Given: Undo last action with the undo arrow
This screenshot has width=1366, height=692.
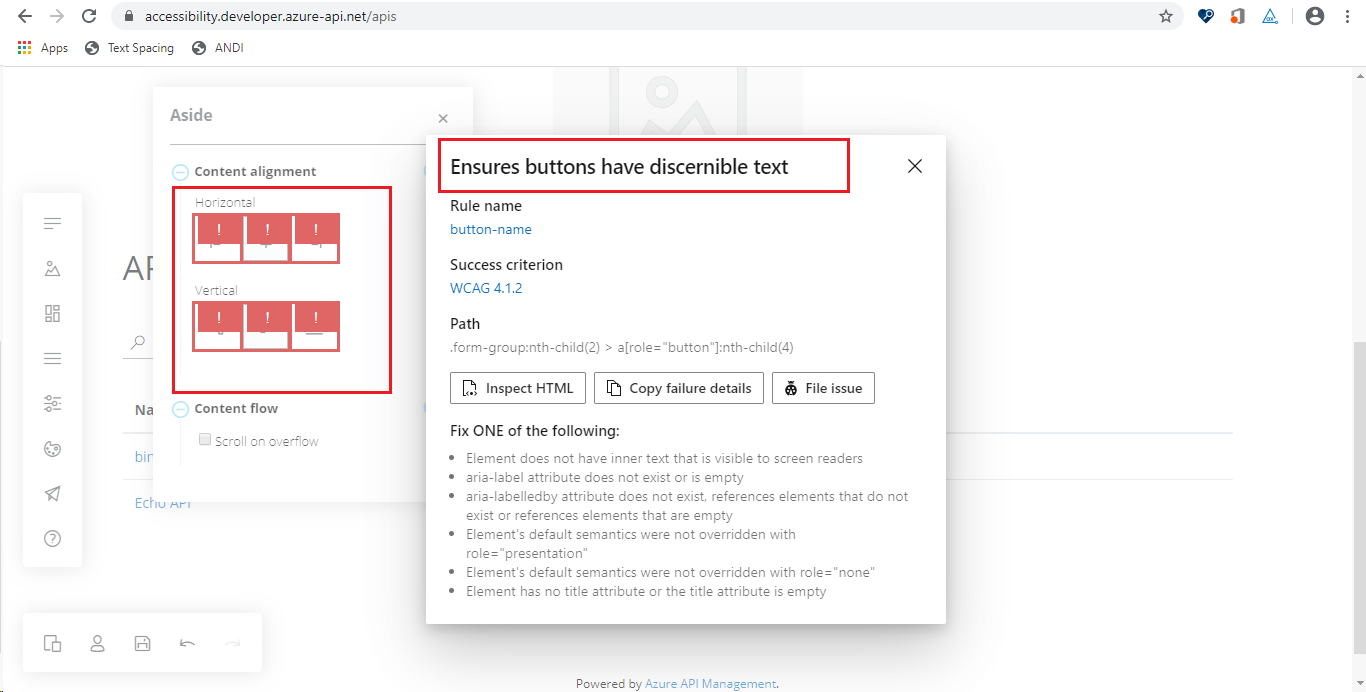Looking at the screenshot, I should pos(187,643).
